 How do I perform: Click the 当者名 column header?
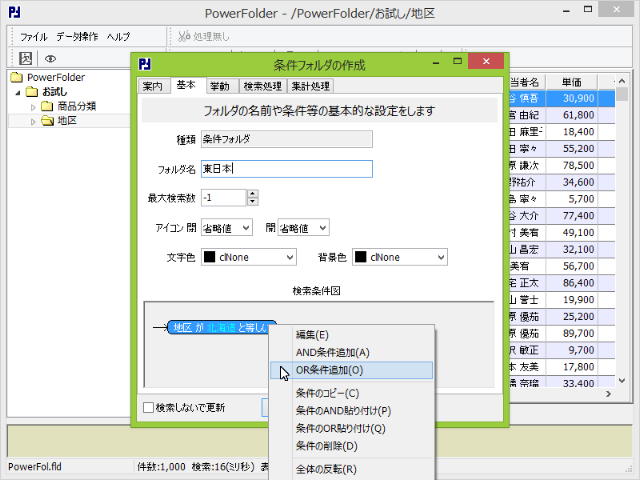(525, 82)
